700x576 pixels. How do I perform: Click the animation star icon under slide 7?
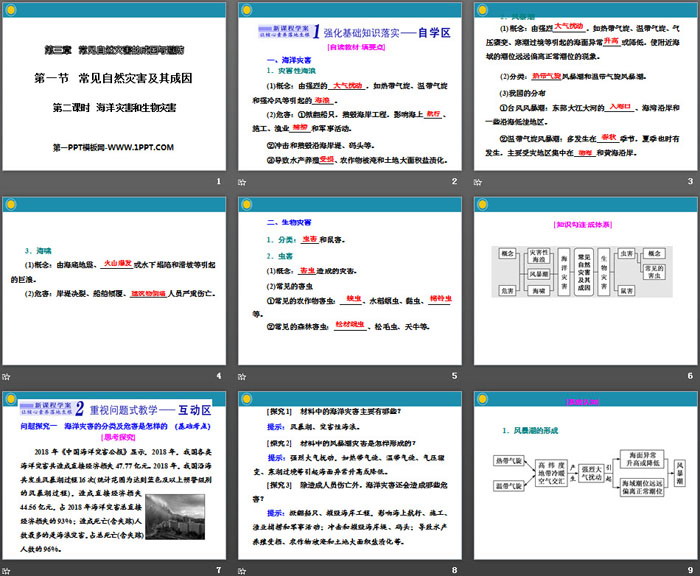(x=7, y=568)
